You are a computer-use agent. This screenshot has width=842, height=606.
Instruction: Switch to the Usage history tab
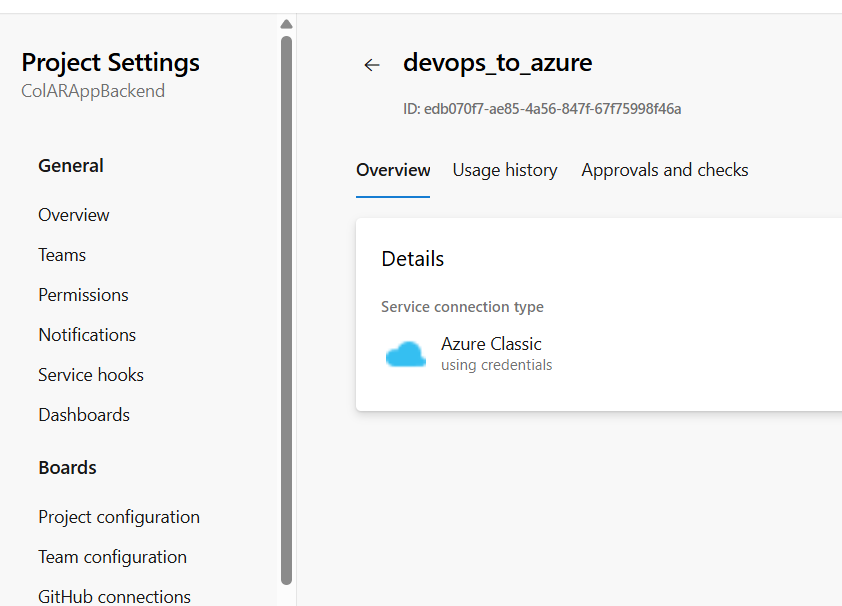[505, 170]
